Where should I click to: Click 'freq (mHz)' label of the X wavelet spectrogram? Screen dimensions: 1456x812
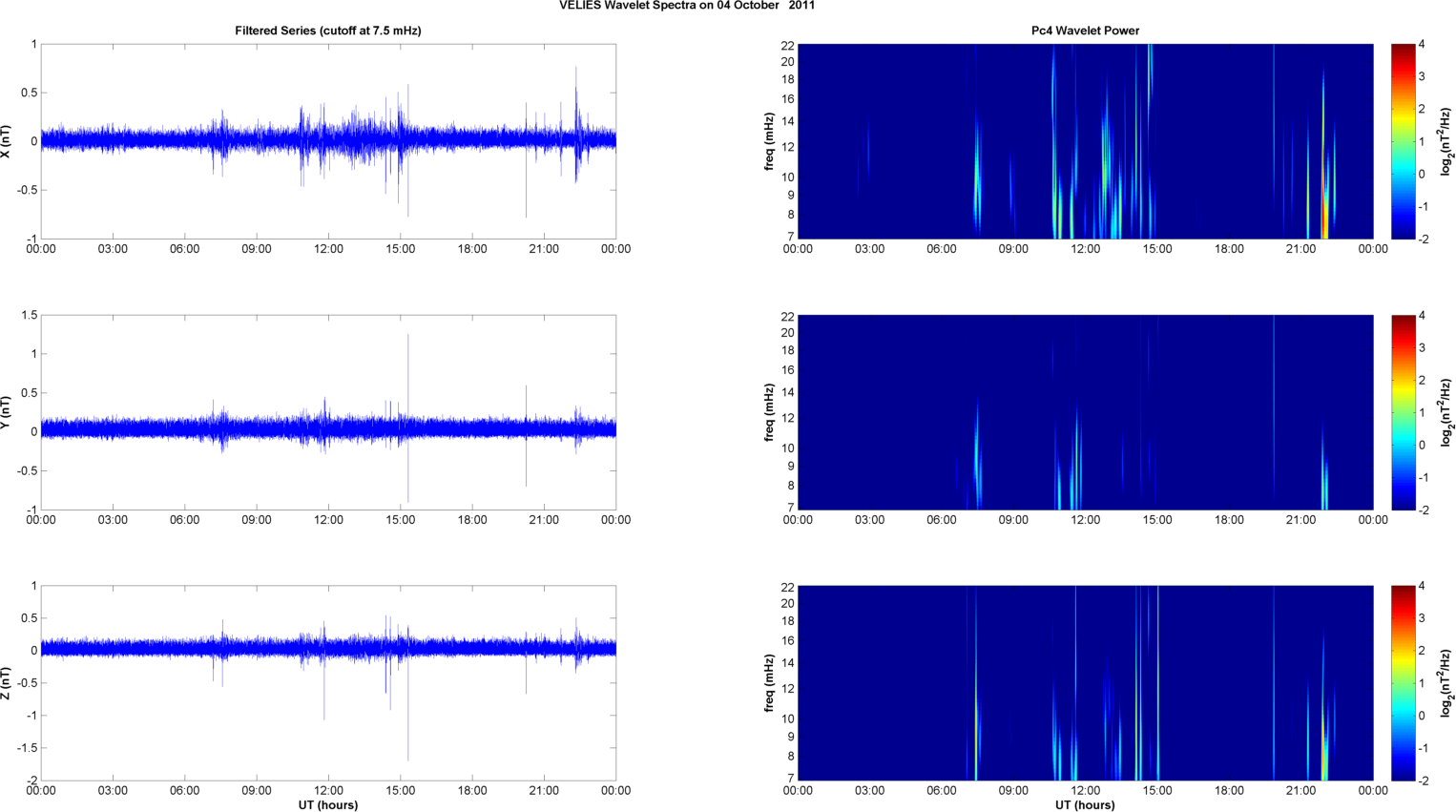pos(769,141)
